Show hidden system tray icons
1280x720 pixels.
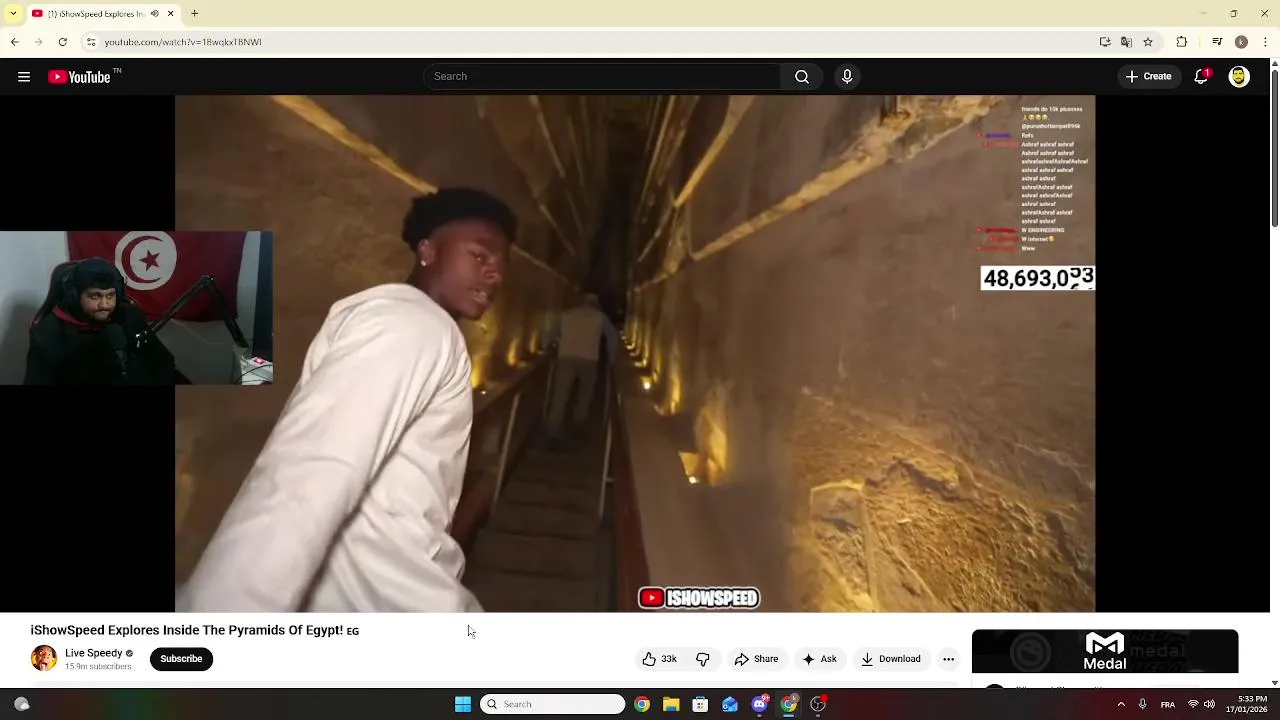click(1121, 704)
